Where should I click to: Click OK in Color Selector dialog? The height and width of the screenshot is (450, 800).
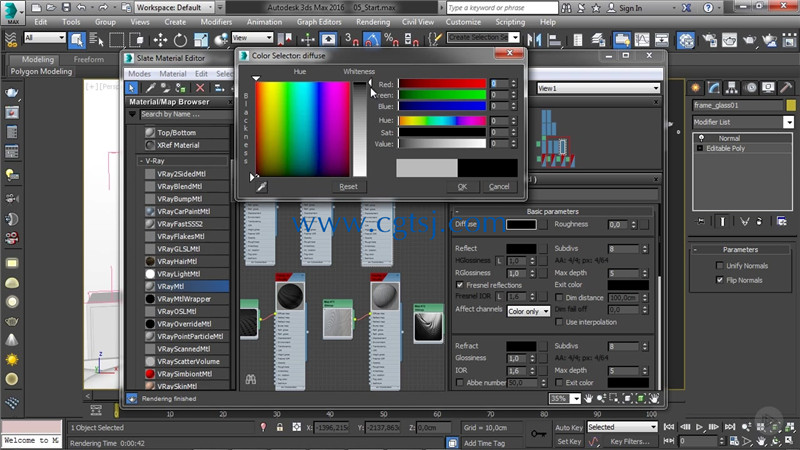click(x=462, y=186)
